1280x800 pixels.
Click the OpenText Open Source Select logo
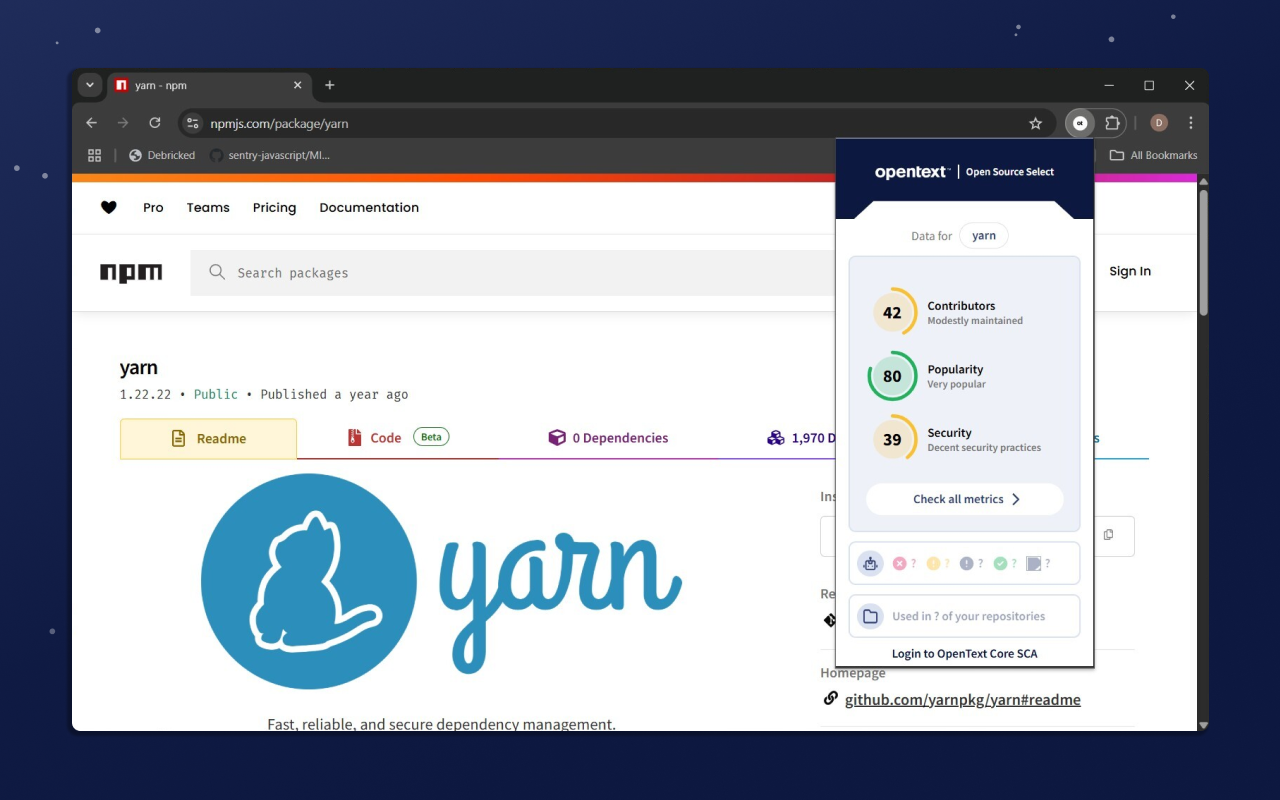coord(965,172)
